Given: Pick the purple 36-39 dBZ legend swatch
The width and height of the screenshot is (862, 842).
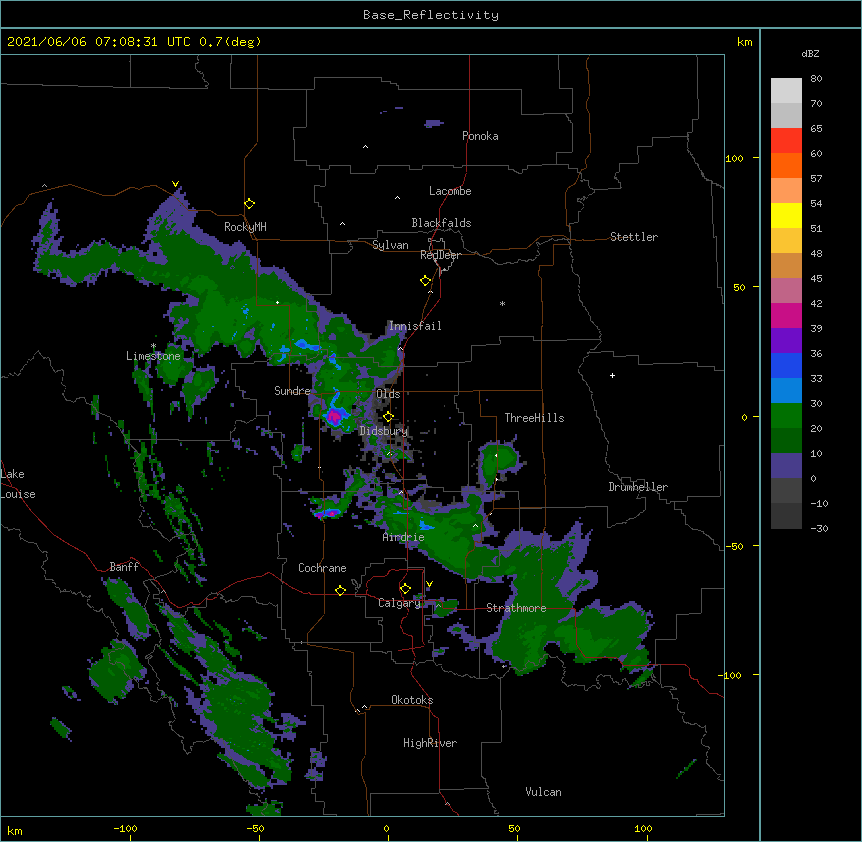Looking at the screenshot, I should coord(786,341).
